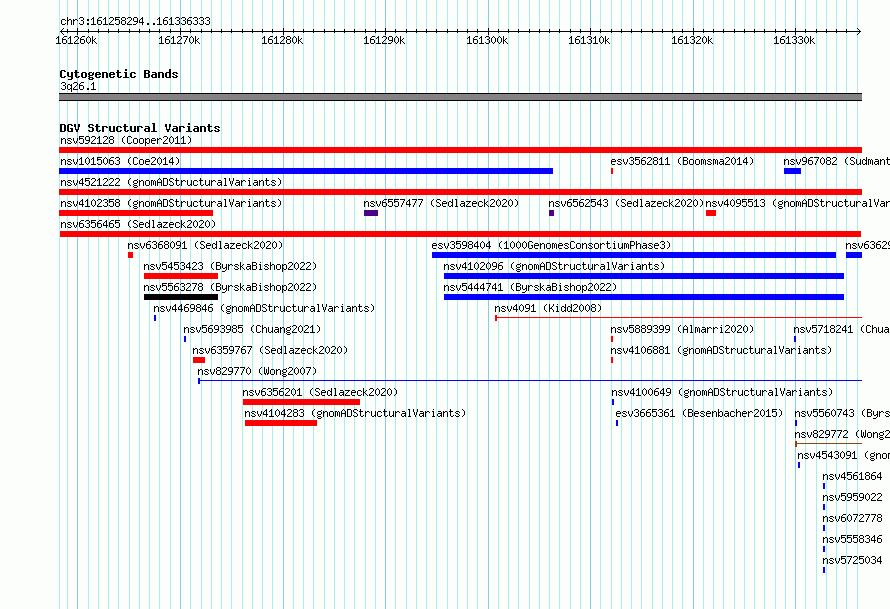Open the nsv829772 variant label

842,434
